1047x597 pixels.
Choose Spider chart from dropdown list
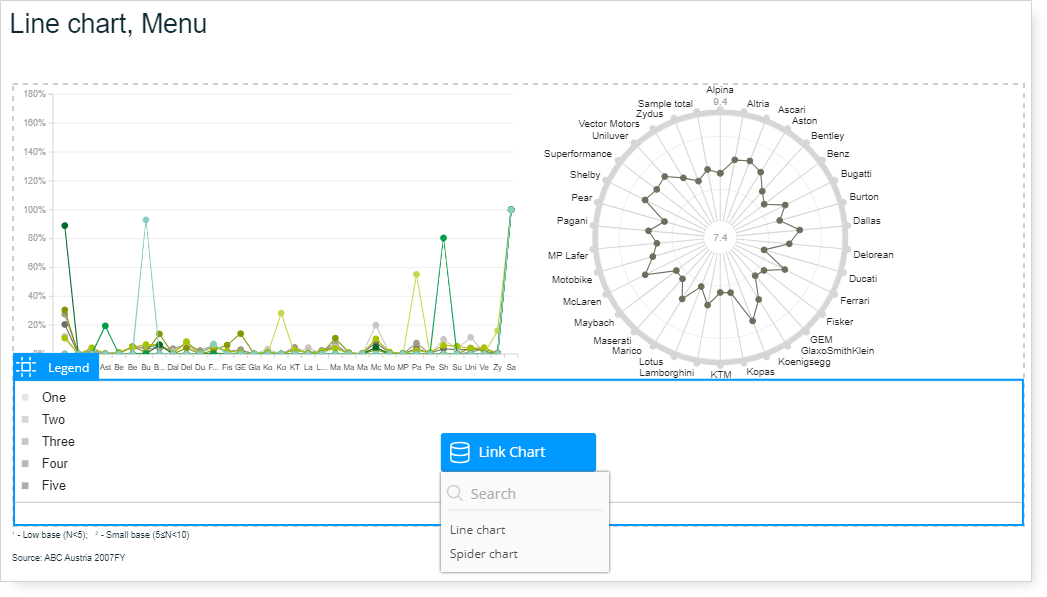483,554
